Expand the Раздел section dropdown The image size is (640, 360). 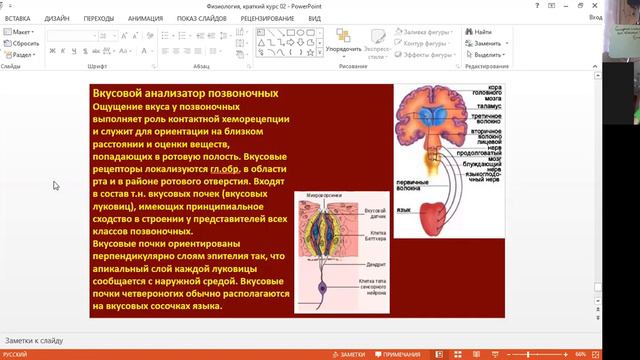(20, 55)
